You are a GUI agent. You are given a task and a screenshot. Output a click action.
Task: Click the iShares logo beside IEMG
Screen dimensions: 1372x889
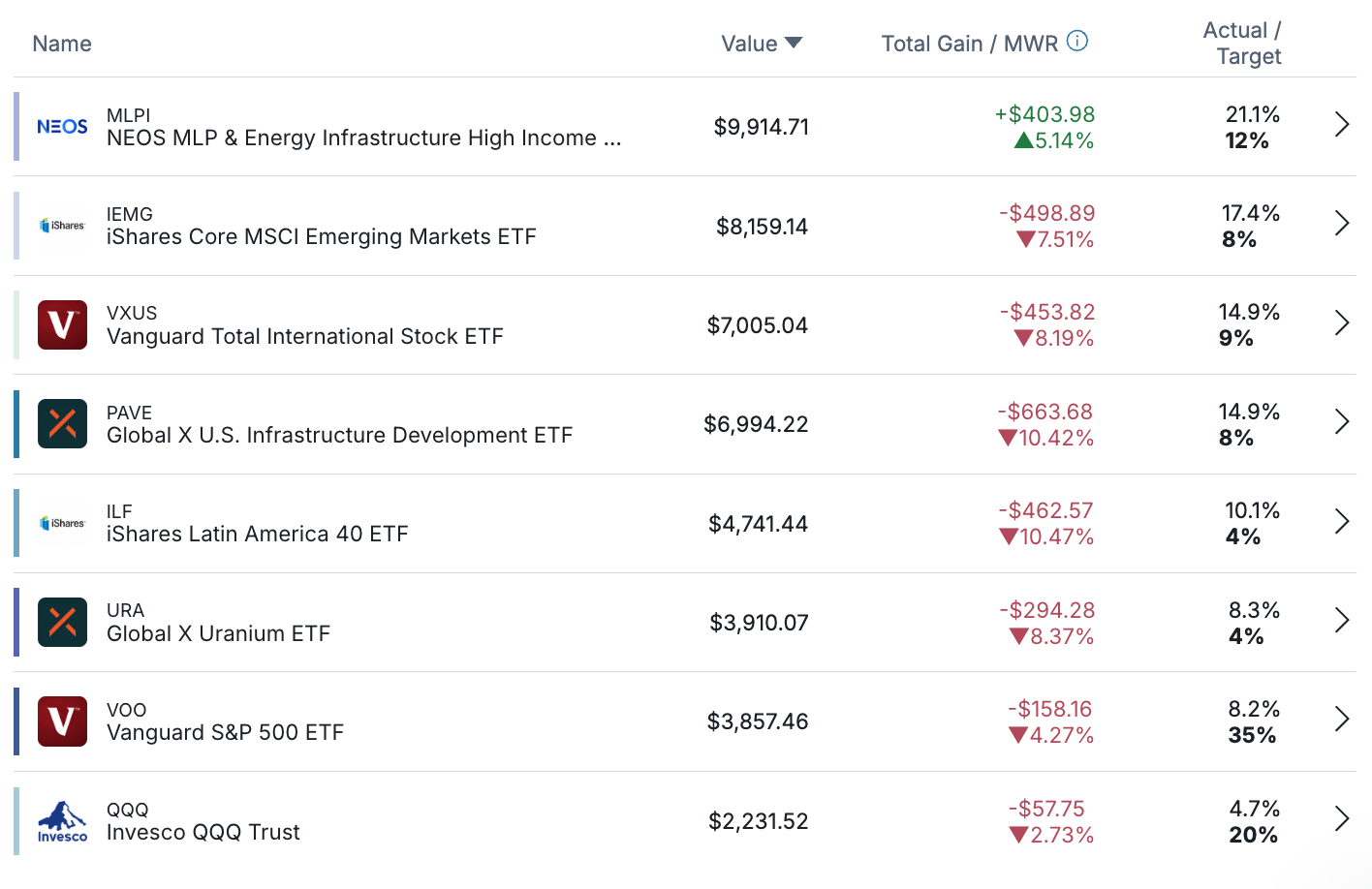[62, 226]
